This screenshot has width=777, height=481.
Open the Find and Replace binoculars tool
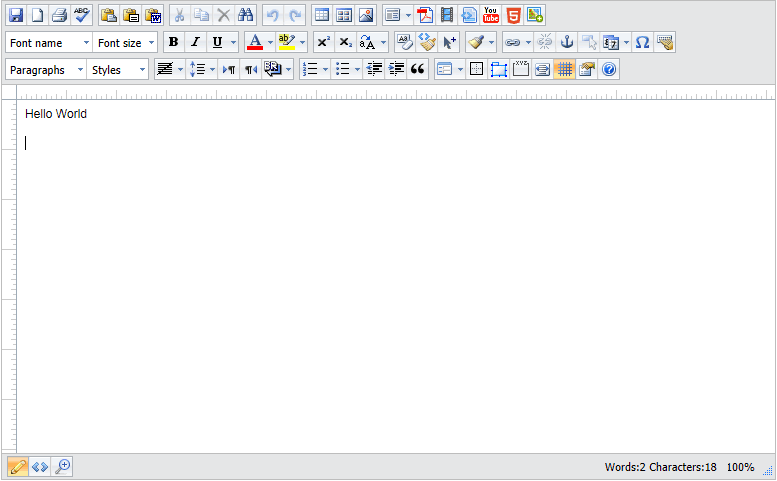coord(246,15)
